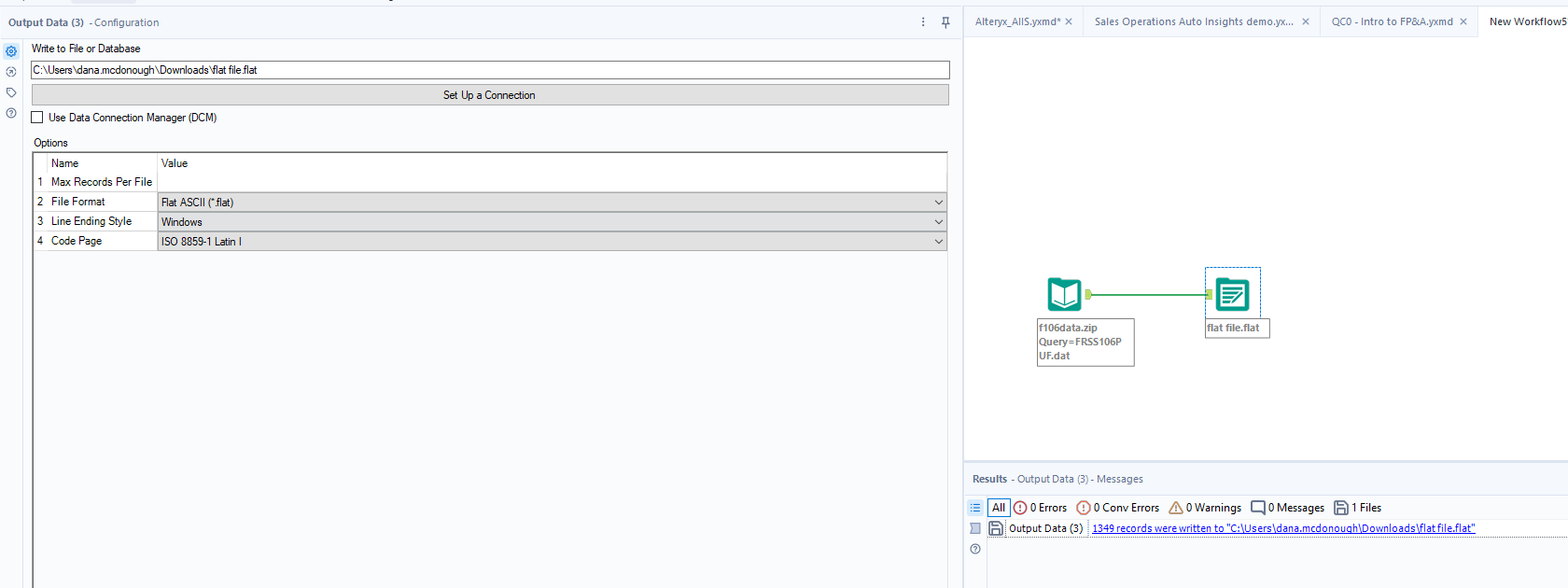
Task: Close the Alteryx_AllS.yxmd tab
Action: (x=1069, y=21)
